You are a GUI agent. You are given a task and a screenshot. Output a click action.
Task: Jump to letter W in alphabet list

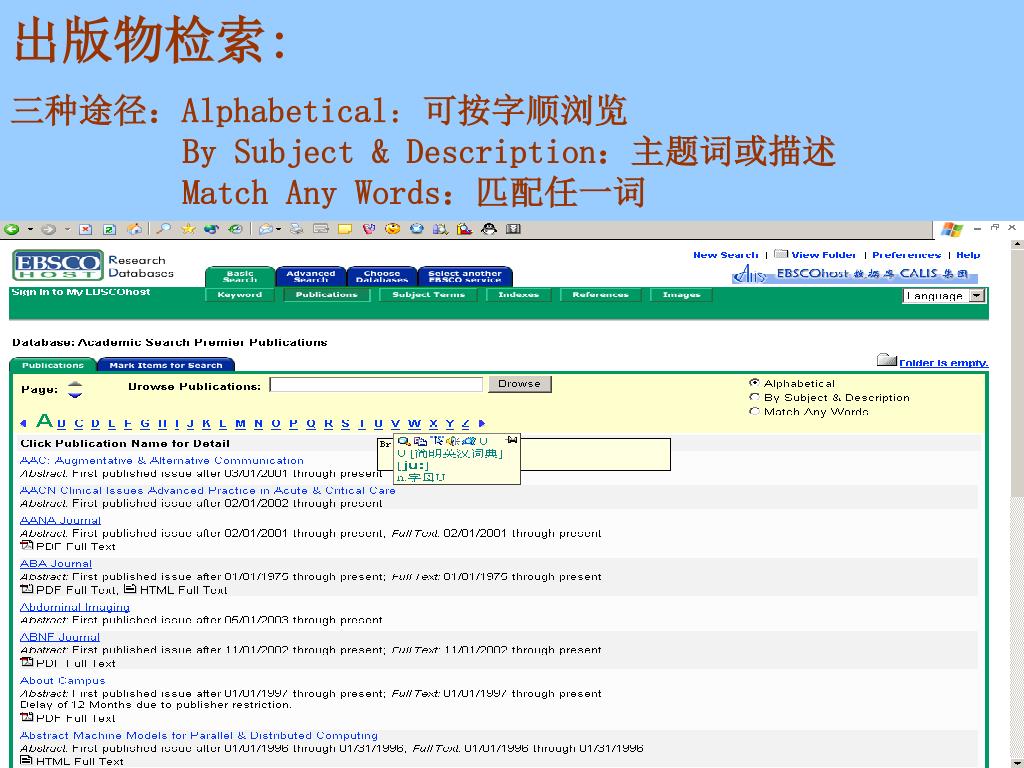coord(414,424)
